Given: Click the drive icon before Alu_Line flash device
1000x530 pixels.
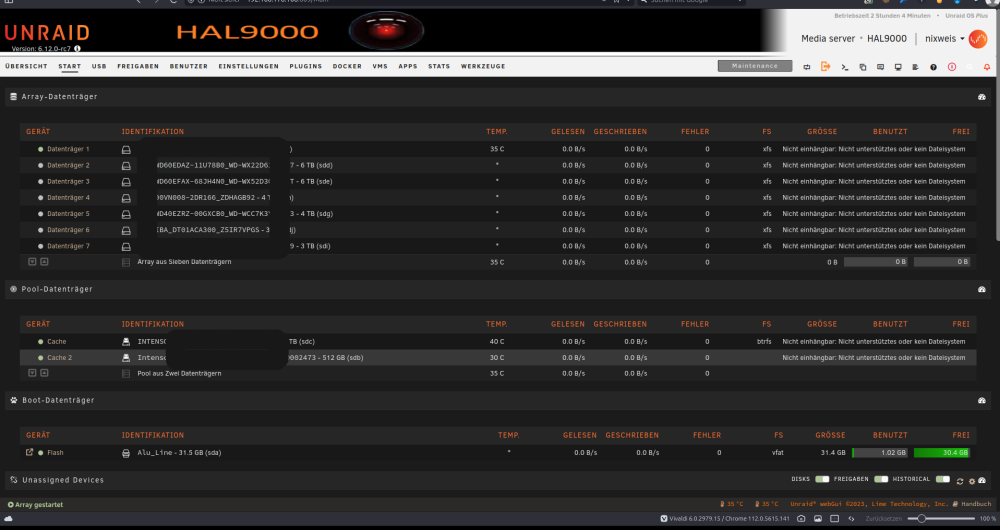Looking at the screenshot, I should (x=126, y=453).
